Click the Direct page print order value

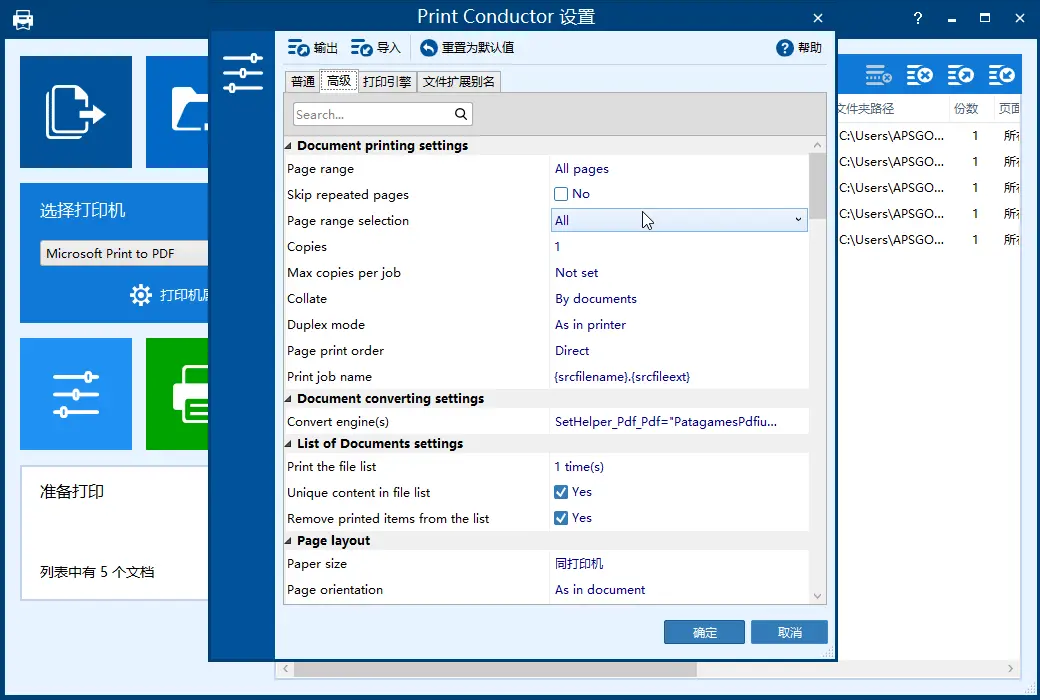coord(572,350)
